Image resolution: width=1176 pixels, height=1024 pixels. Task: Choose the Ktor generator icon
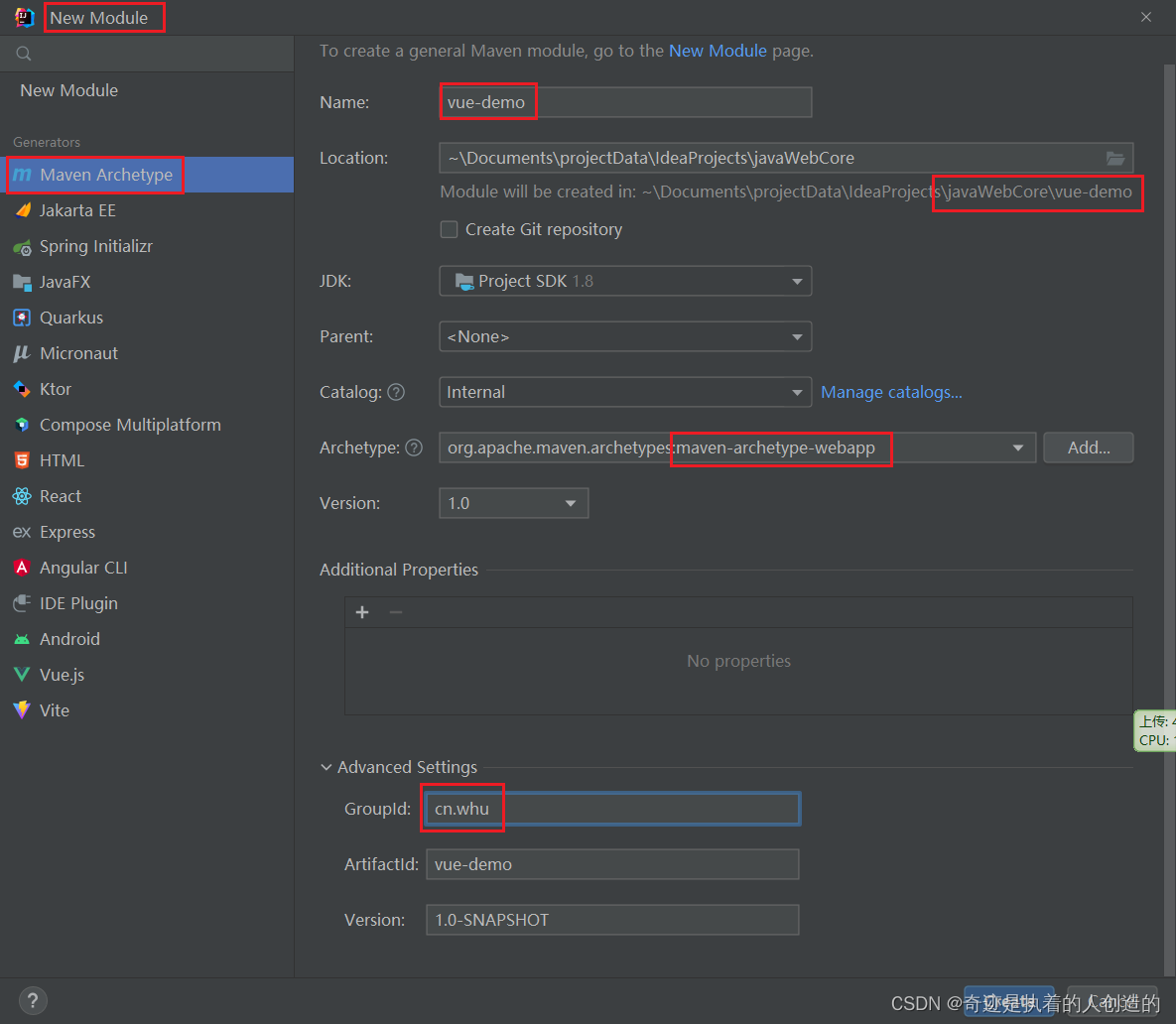coord(22,389)
